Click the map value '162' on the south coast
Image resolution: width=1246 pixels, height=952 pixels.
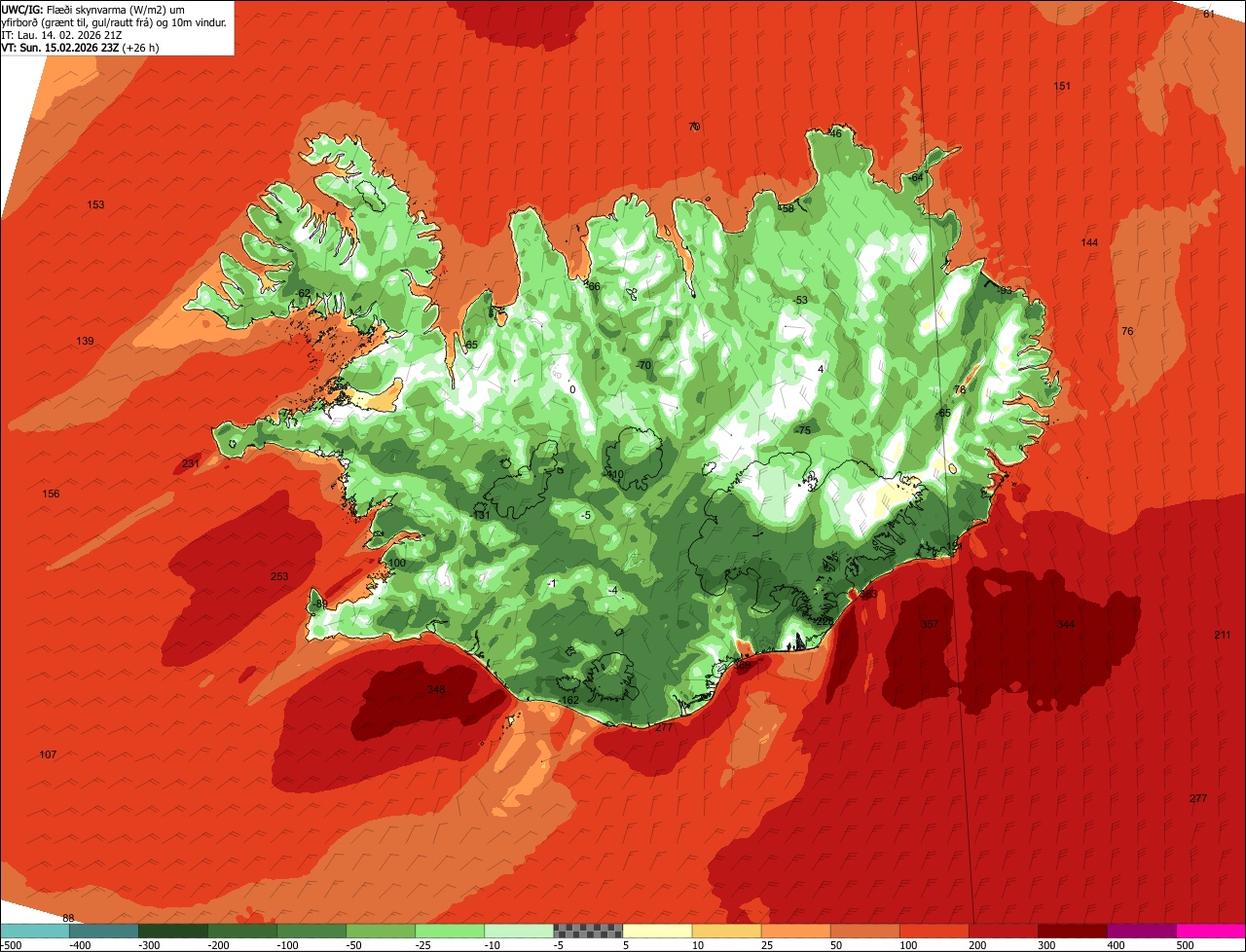pyautogui.click(x=570, y=700)
